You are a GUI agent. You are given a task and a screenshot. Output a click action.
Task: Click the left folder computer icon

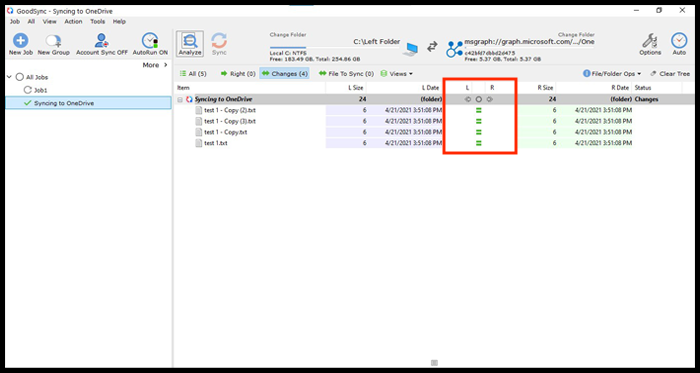pyautogui.click(x=410, y=50)
